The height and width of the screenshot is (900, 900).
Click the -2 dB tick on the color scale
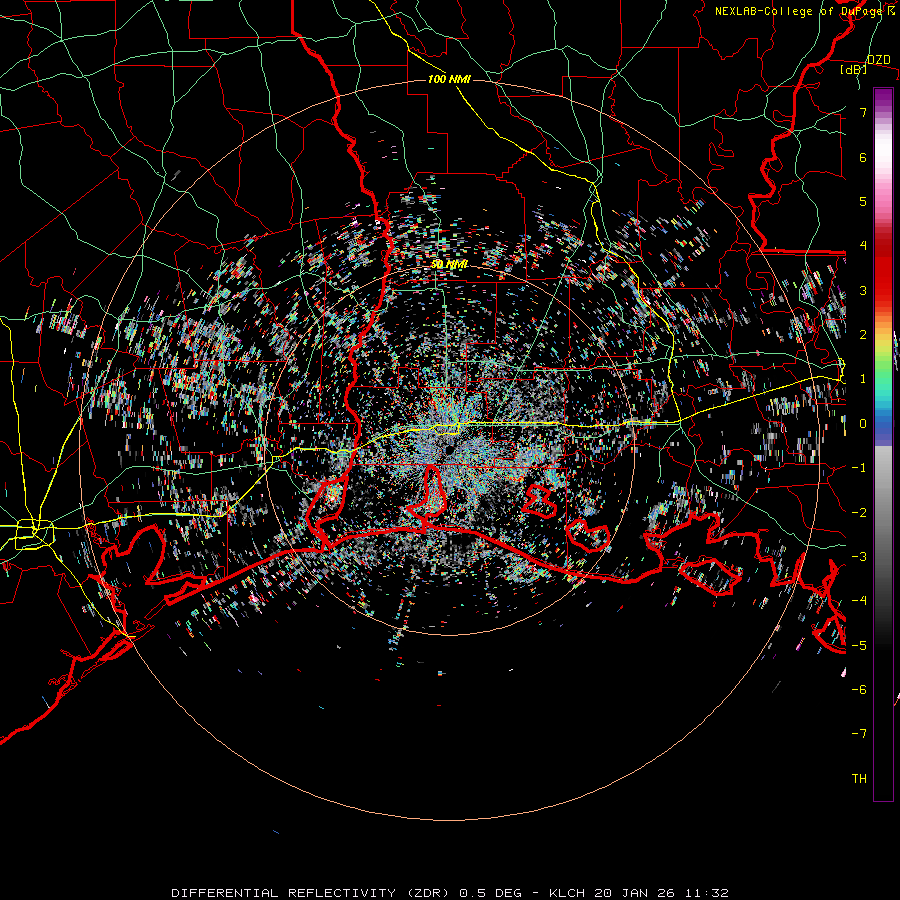tap(859, 513)
